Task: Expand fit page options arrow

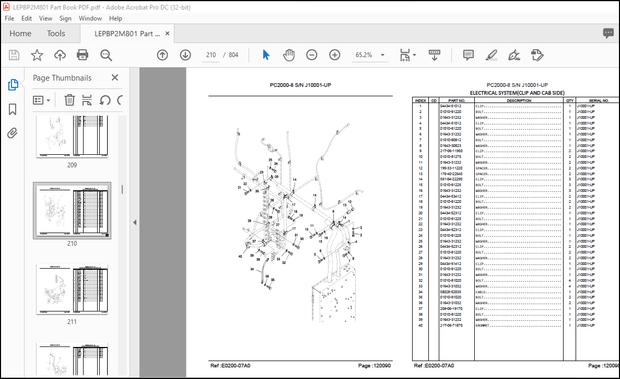Action: (414, 55)
